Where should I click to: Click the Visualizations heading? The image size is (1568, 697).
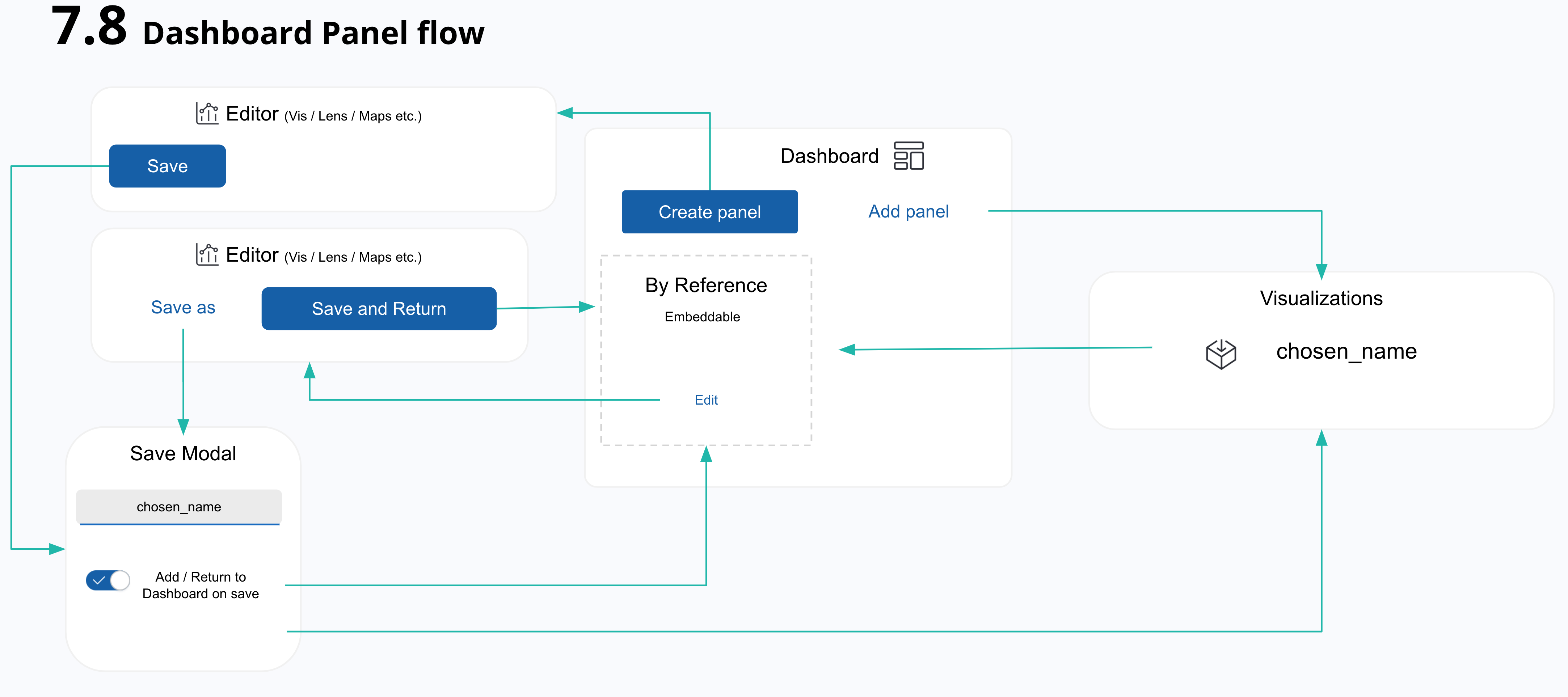click(x=1321, y=298)
